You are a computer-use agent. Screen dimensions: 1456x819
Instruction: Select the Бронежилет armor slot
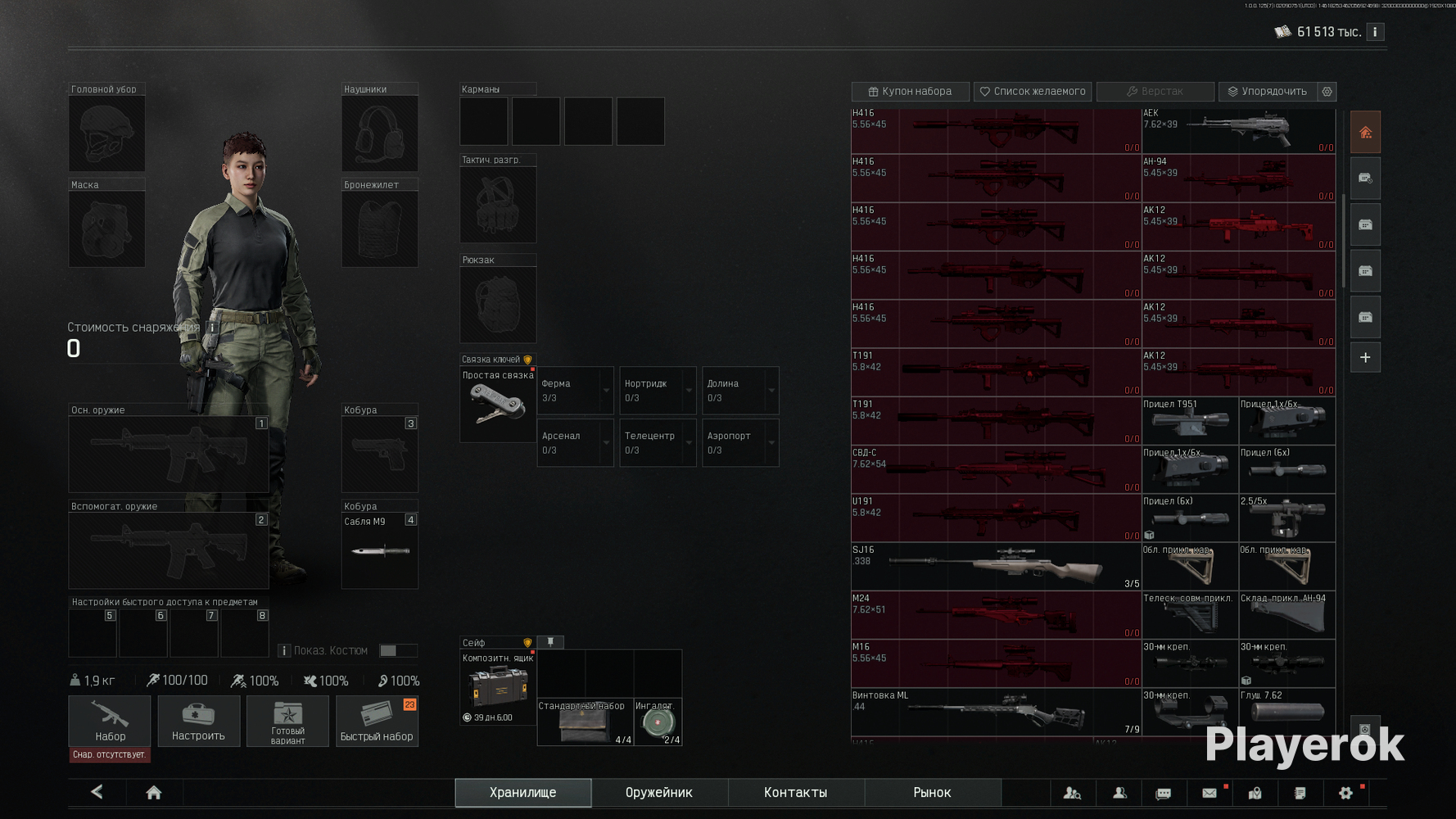(380, 229)
